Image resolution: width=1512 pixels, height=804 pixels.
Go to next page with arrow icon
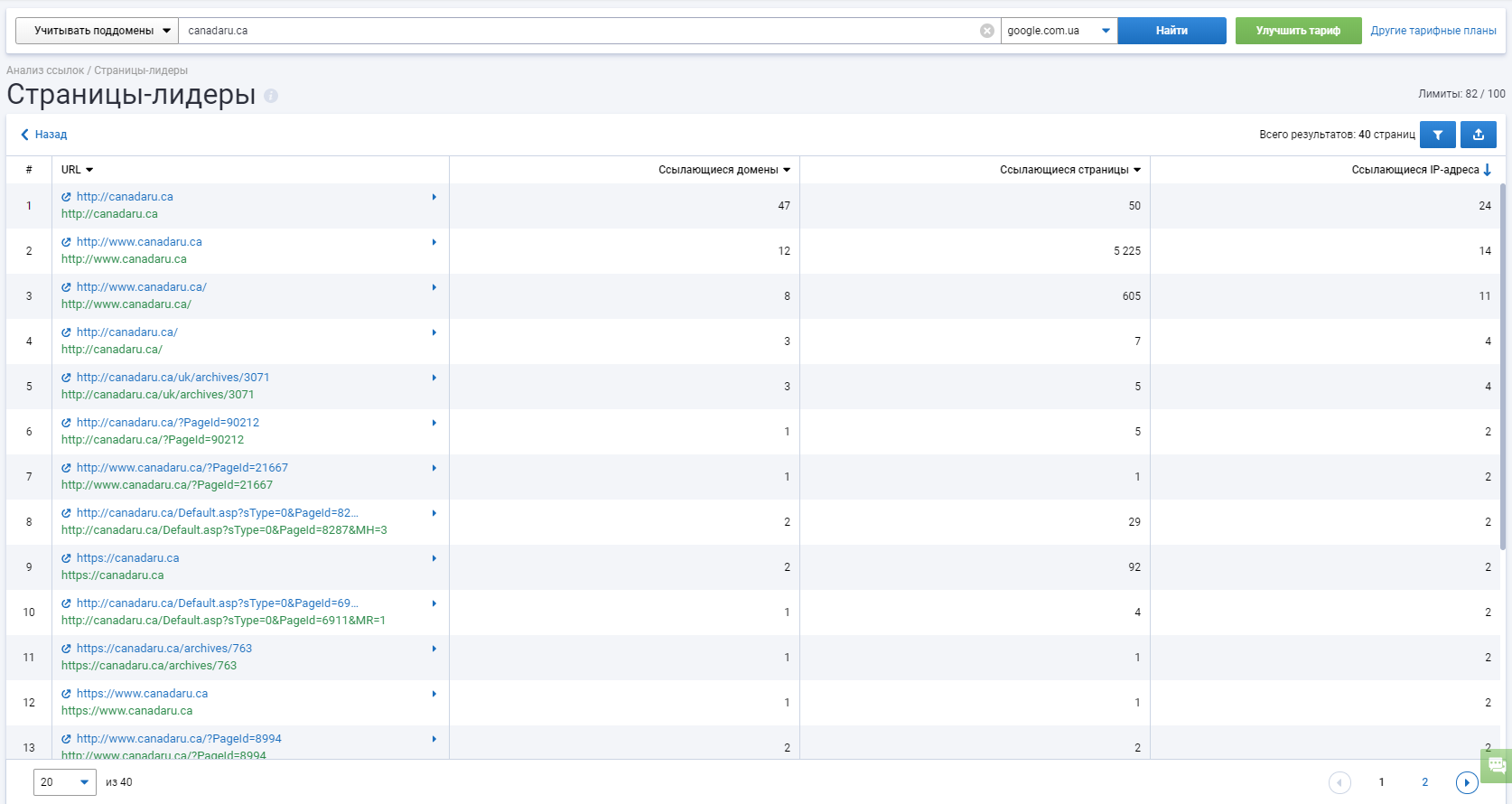pos(1467,782)
